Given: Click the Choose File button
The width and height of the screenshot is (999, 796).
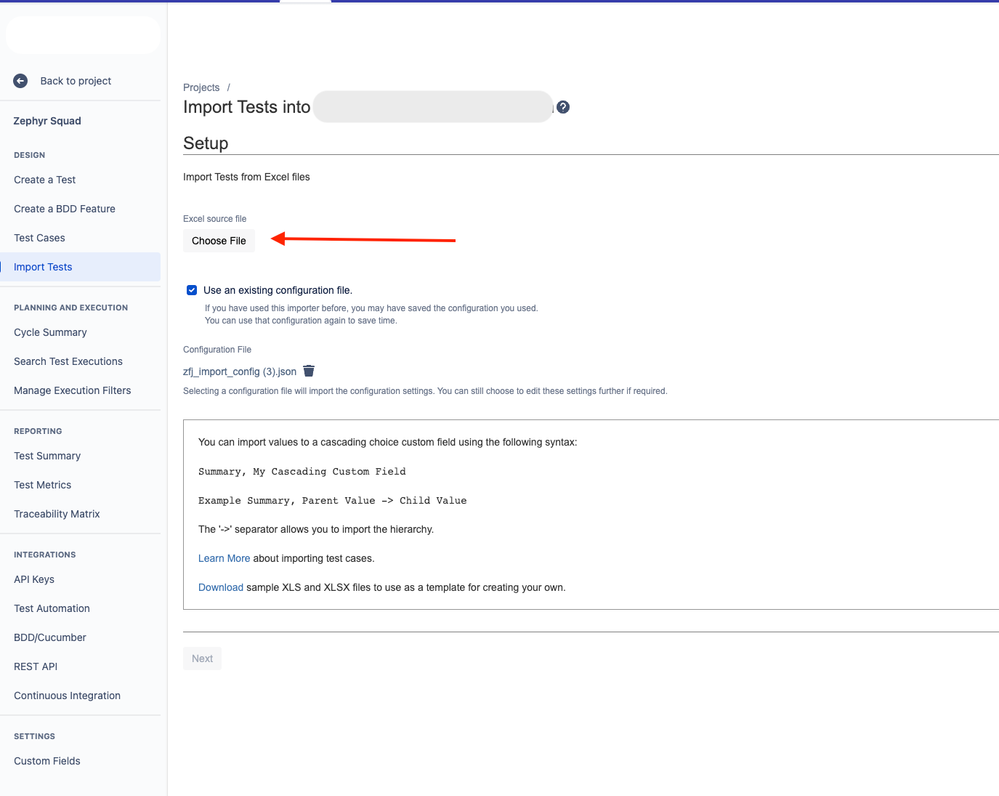Looking at the screenshot, I should coord(219,241).
